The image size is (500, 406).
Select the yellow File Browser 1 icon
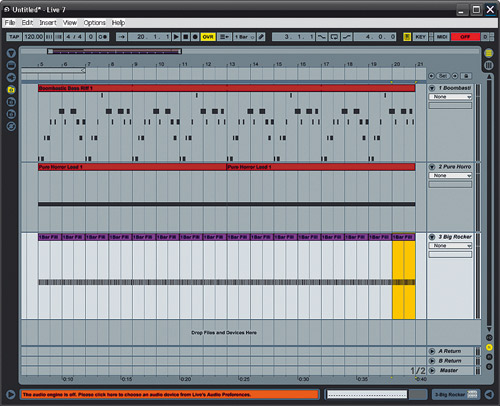click(11, 90)
